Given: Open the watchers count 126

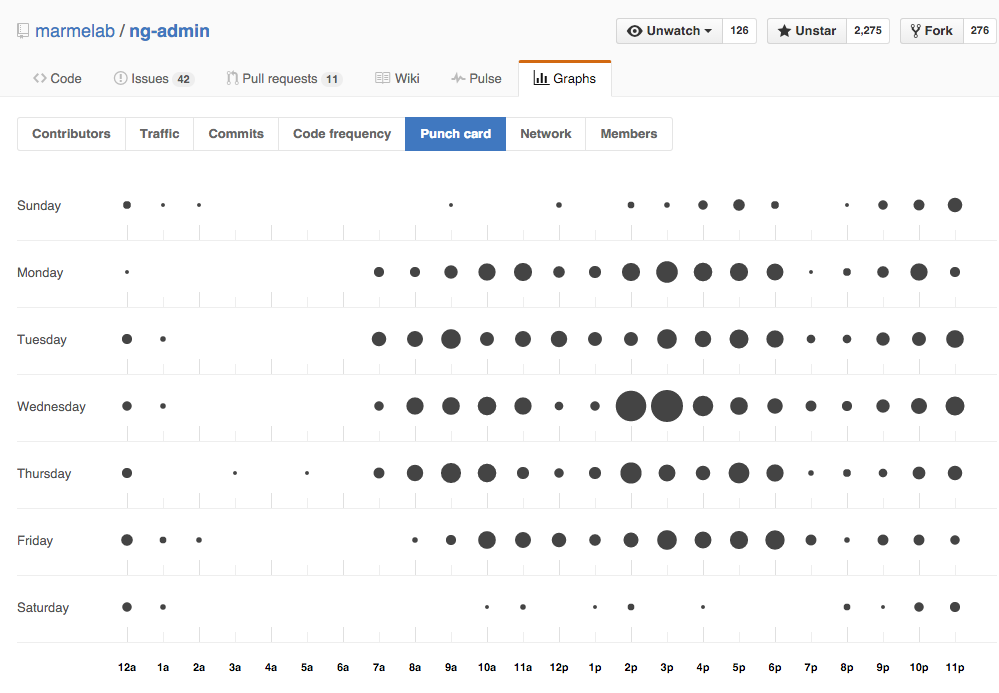Looking at the screenshot, I should coord(740,31).
